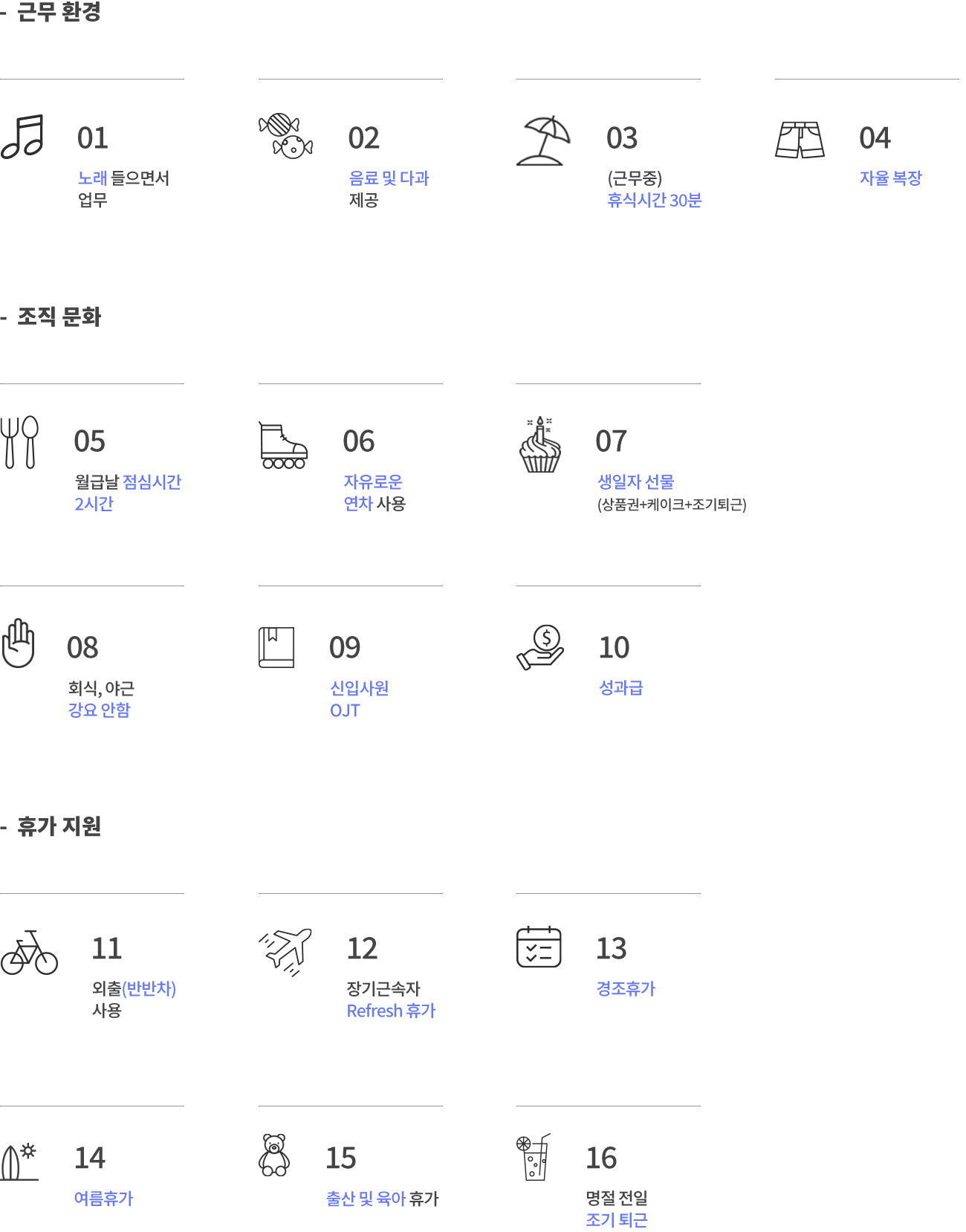Click the teddy bear icon
The height and width of the screenshot is (1232, 966).
pos(274,1155)
